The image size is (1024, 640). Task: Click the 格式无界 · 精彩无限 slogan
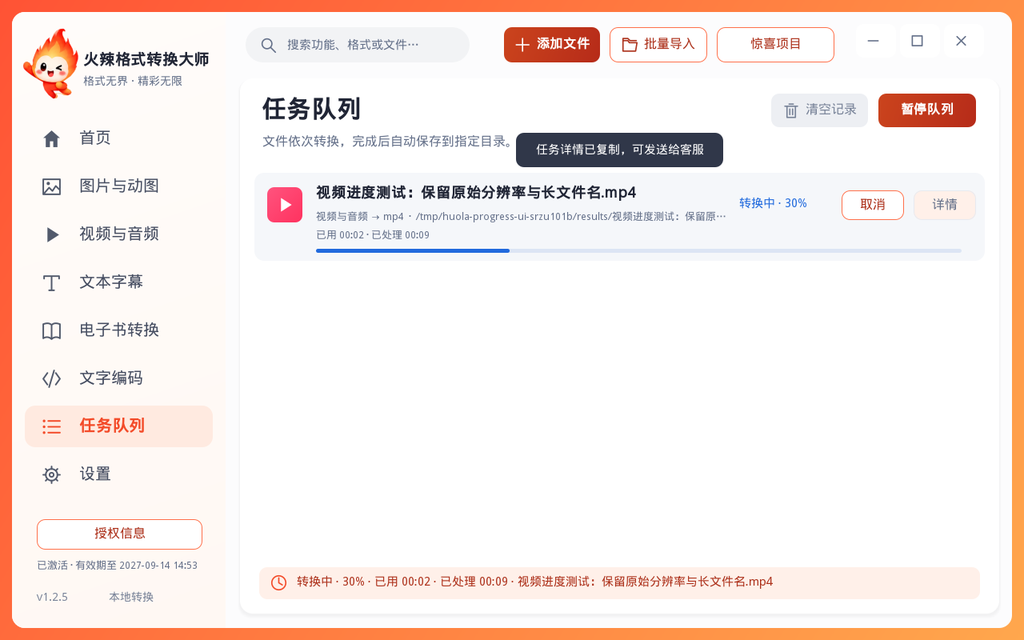click(133, 81)
